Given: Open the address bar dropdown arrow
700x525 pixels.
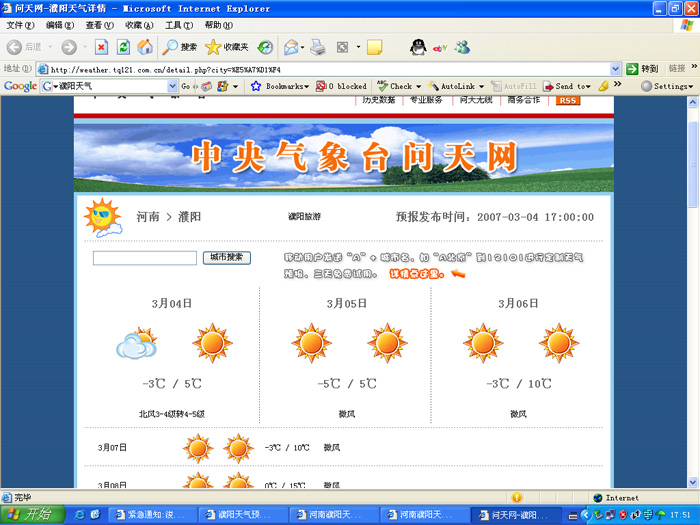Looking at the screenshot, I should pos(615,69).
